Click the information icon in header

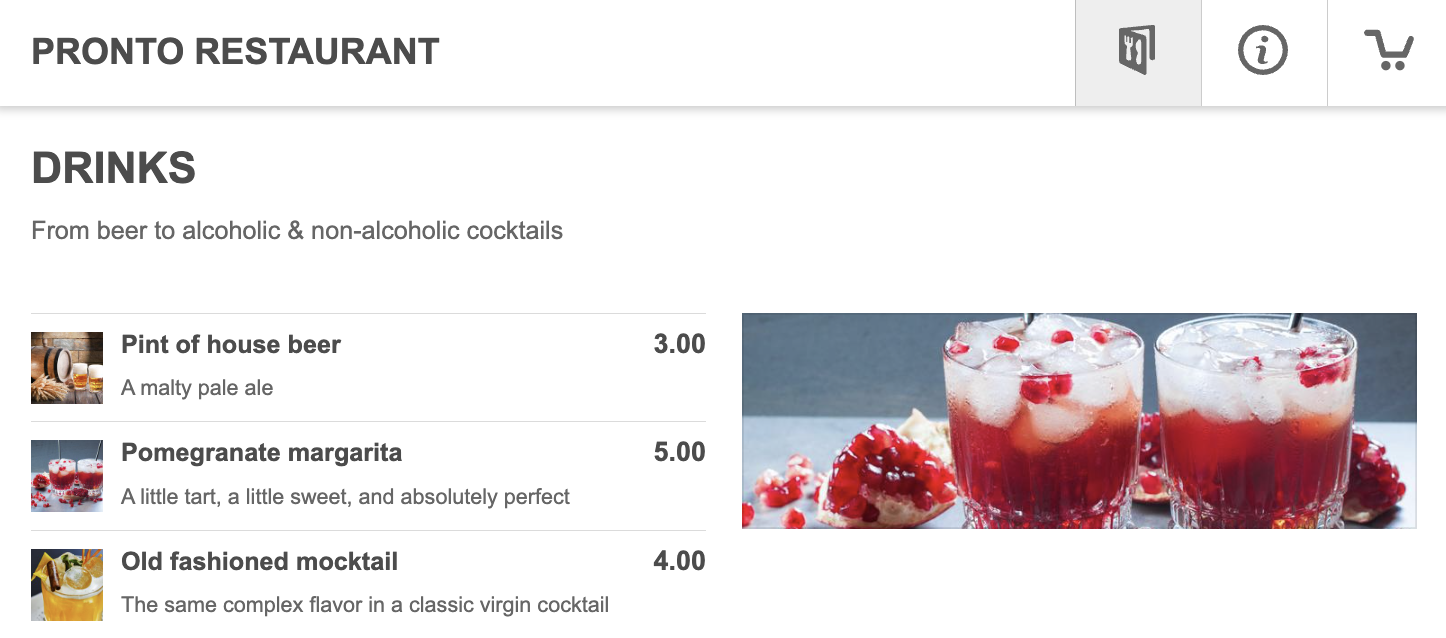(x=1263, y=51)
